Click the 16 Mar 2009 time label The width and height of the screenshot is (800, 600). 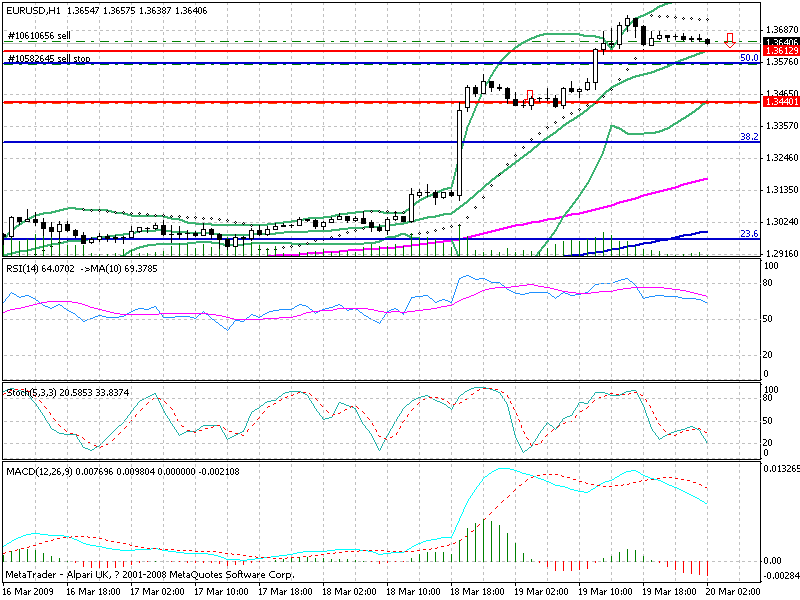(29, 592)
